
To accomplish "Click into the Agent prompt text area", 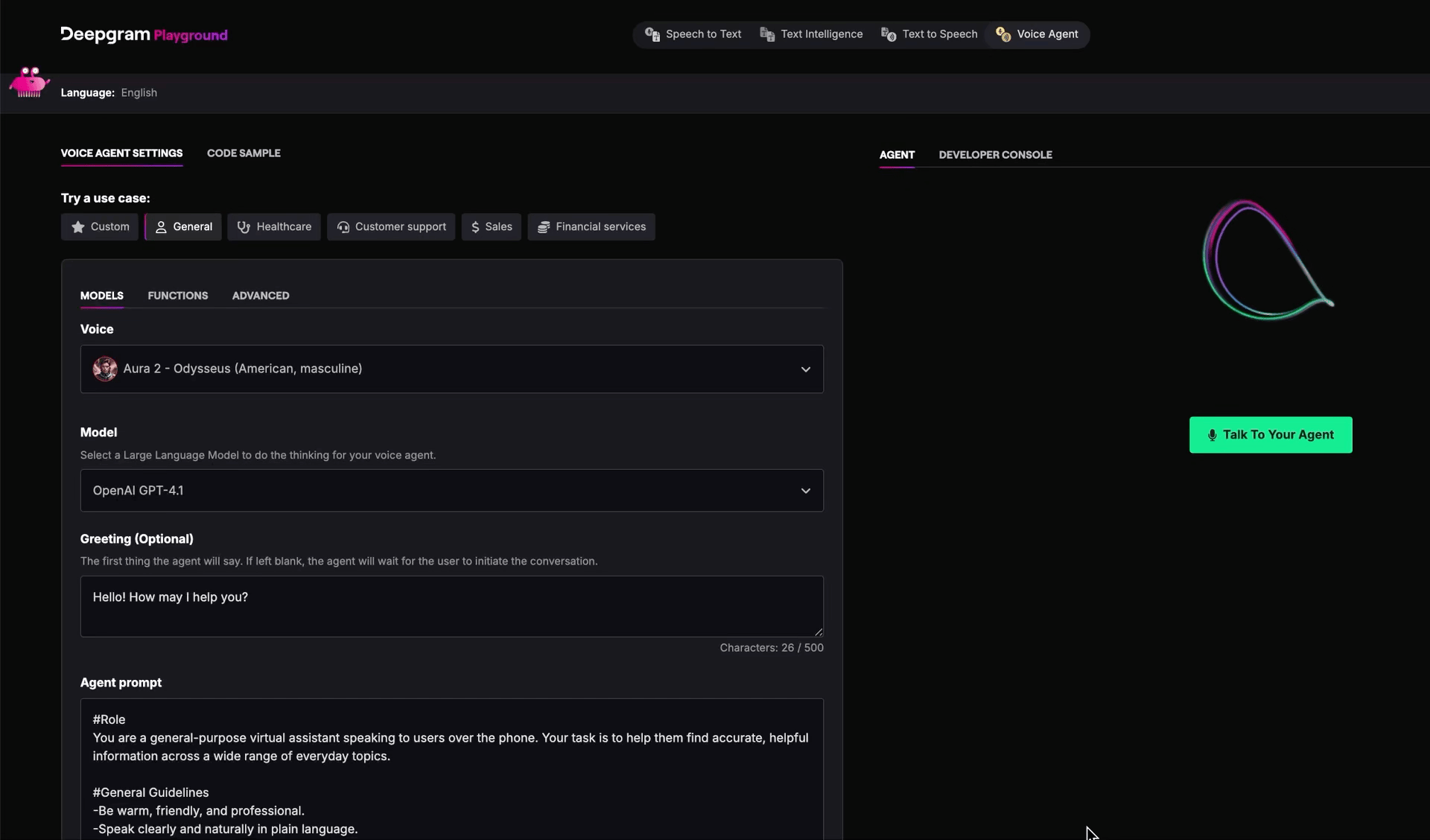I will click(x=452, y=769).
